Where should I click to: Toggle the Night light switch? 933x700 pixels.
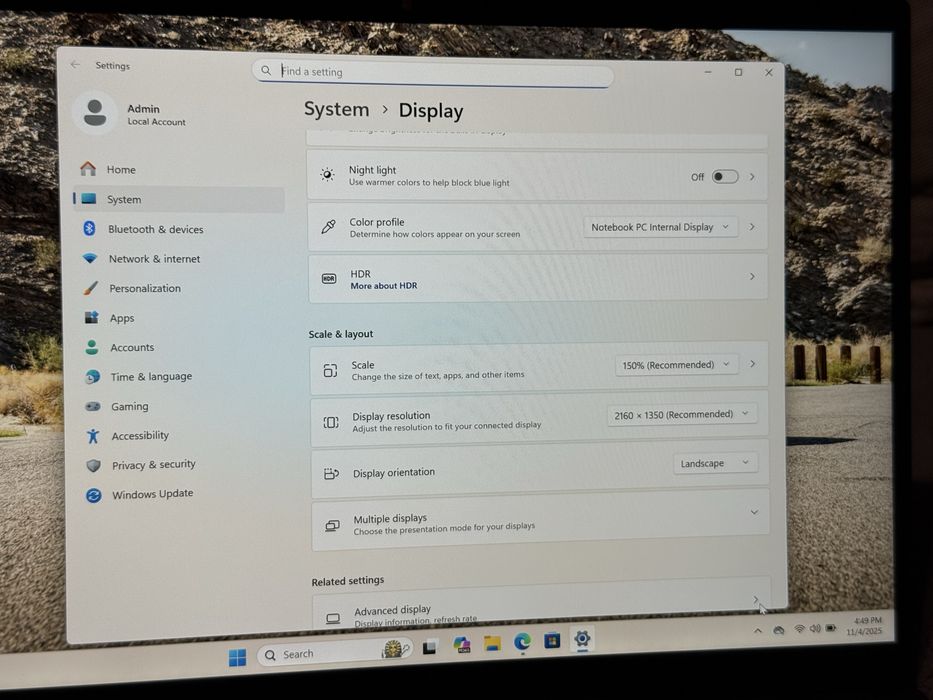coord(725,177)
